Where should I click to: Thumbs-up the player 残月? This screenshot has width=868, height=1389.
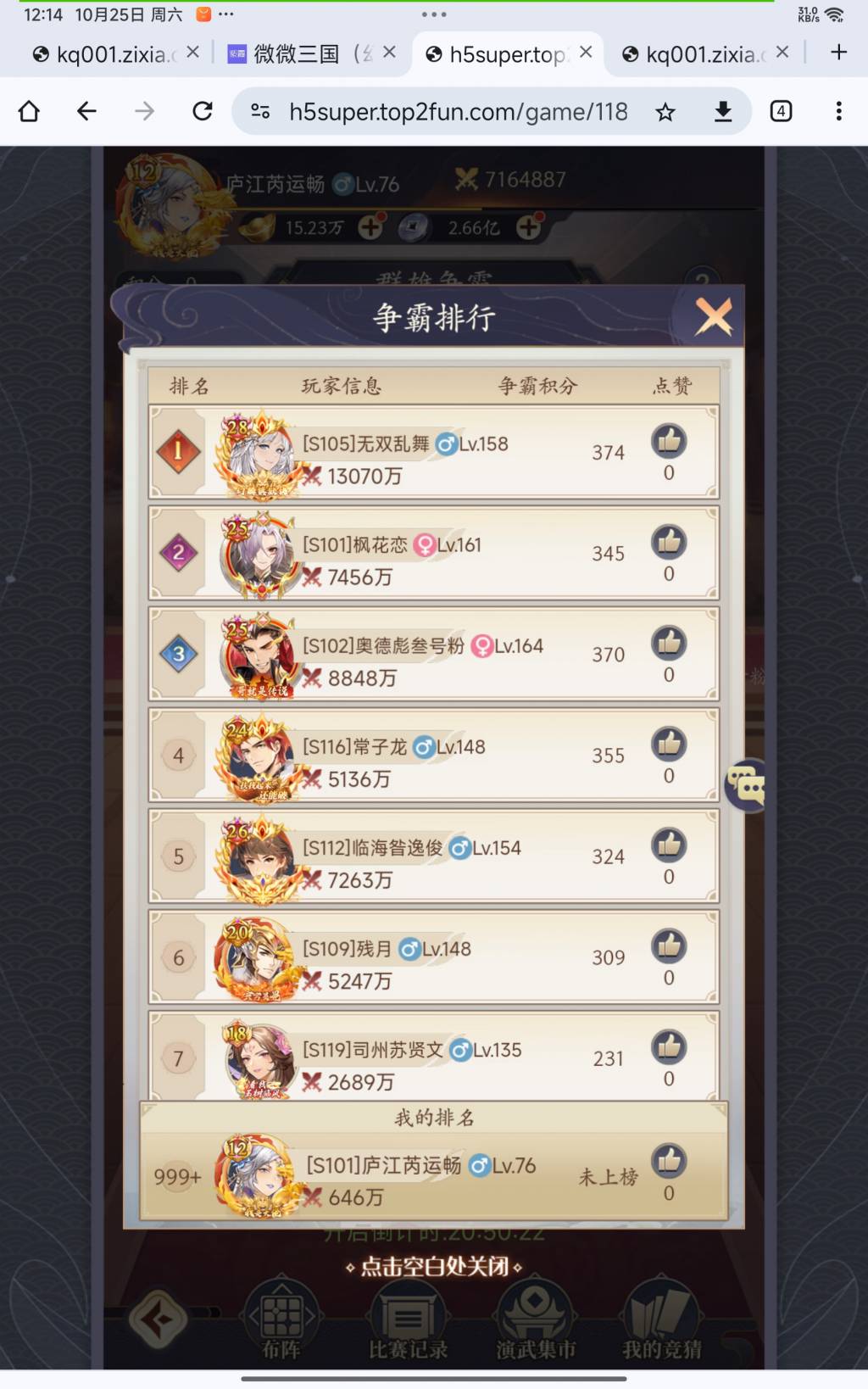tap(669, 946)
